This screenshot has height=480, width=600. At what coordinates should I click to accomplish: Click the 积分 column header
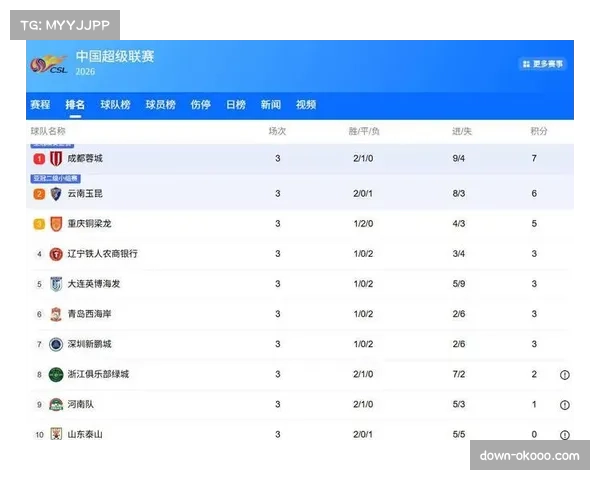[x=539, y=131]
